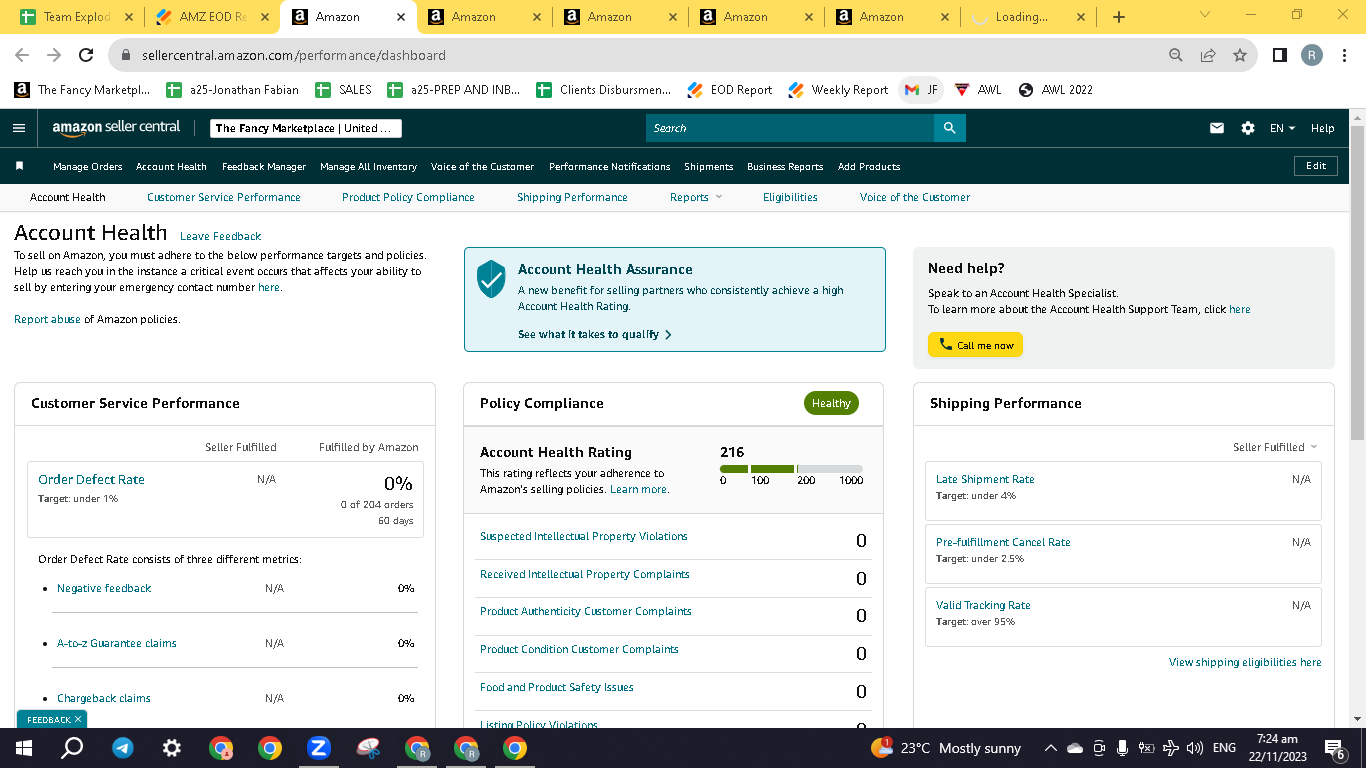Open the settings gear in Seller Central header
The image size is (1366, 768).
click(x=1248, y=128)
